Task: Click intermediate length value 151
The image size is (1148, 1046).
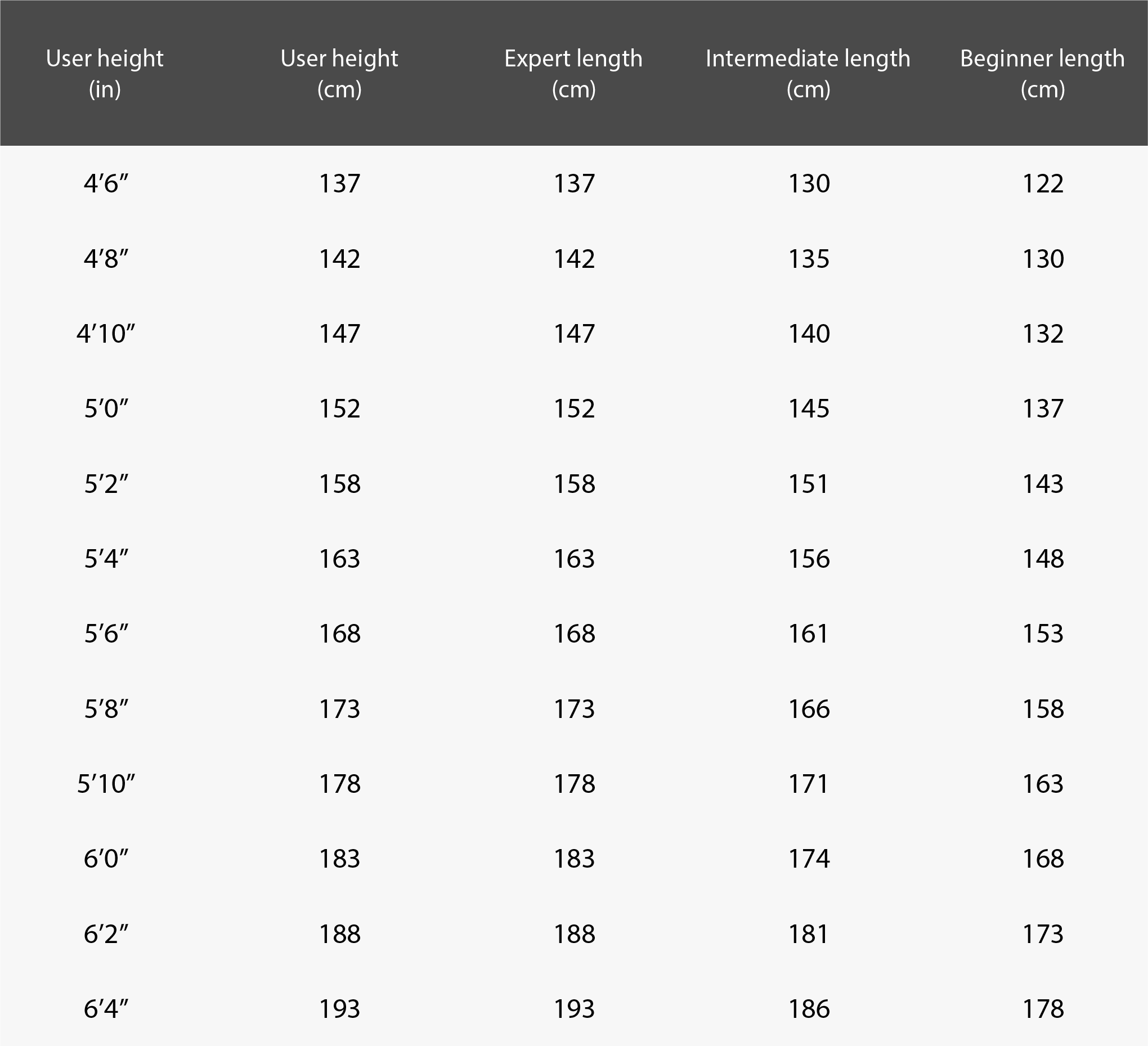Action: 809,484
